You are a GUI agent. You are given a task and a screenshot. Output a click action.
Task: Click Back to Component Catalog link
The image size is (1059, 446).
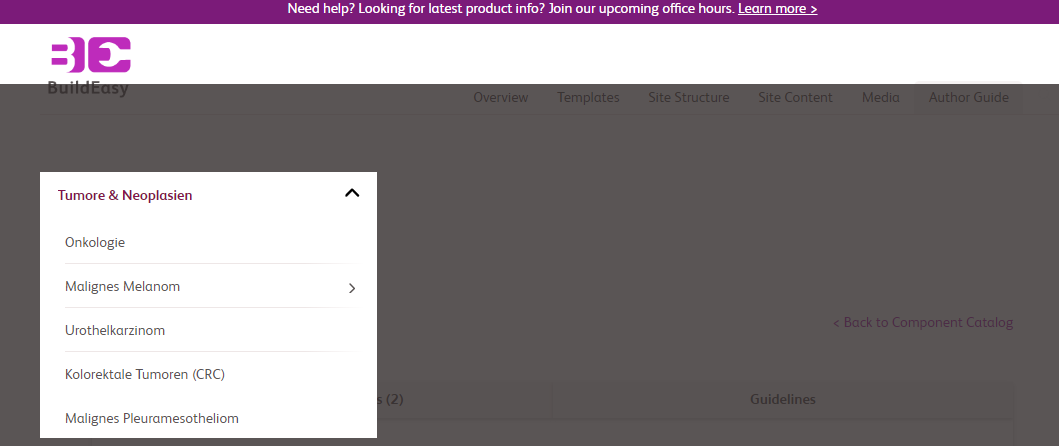(923, 322)
